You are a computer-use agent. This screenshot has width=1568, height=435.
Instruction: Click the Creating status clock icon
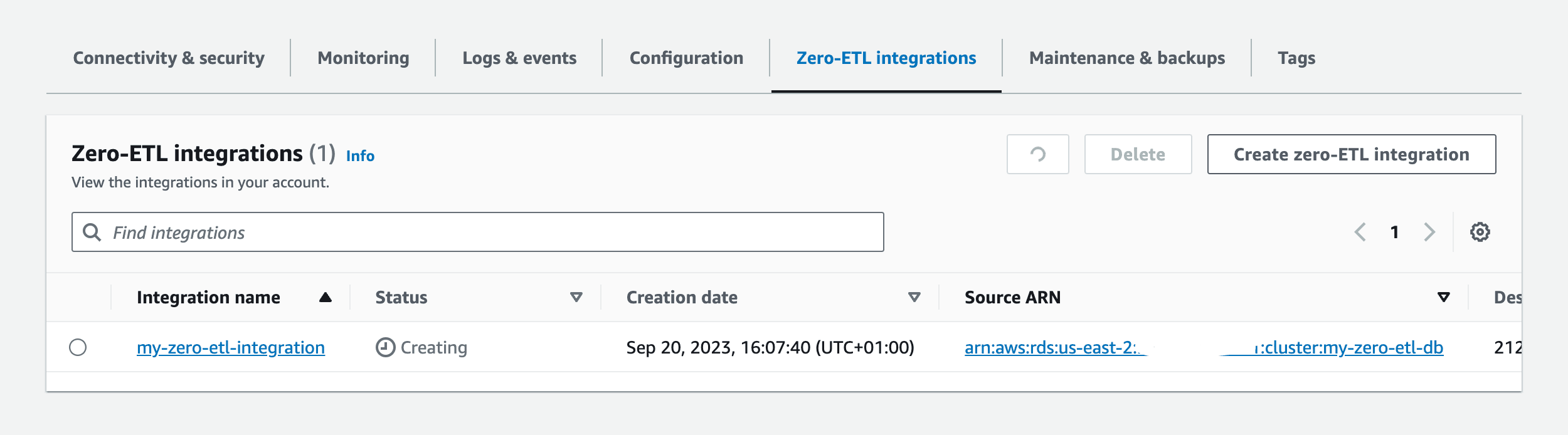pyautogui.click(x=385, y=347)
